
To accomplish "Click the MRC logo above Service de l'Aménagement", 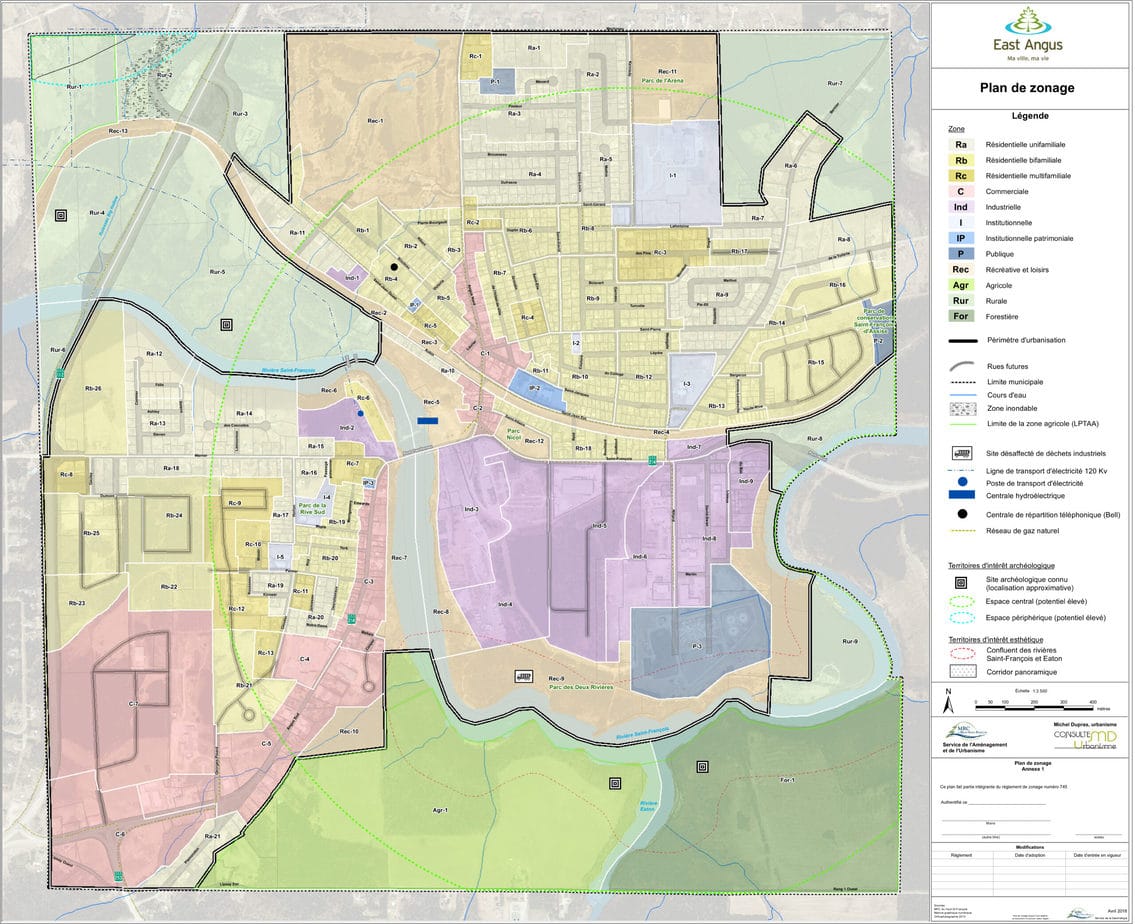I will [962, 732].
